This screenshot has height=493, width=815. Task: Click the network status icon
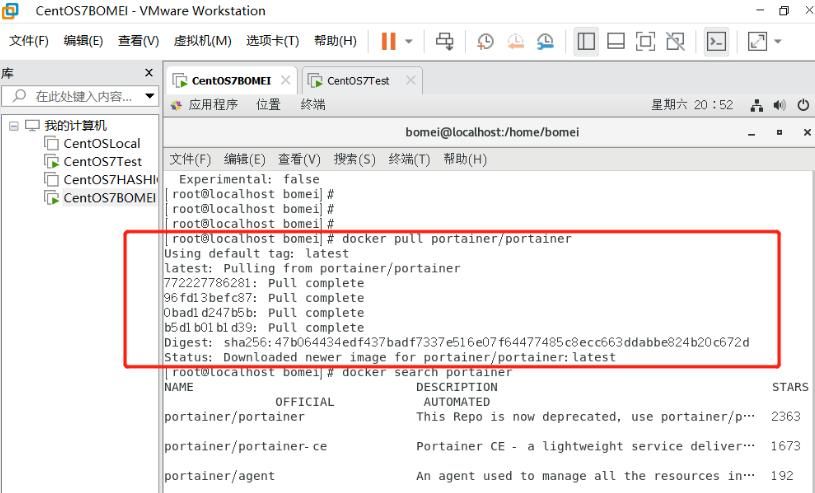[757, 106]
